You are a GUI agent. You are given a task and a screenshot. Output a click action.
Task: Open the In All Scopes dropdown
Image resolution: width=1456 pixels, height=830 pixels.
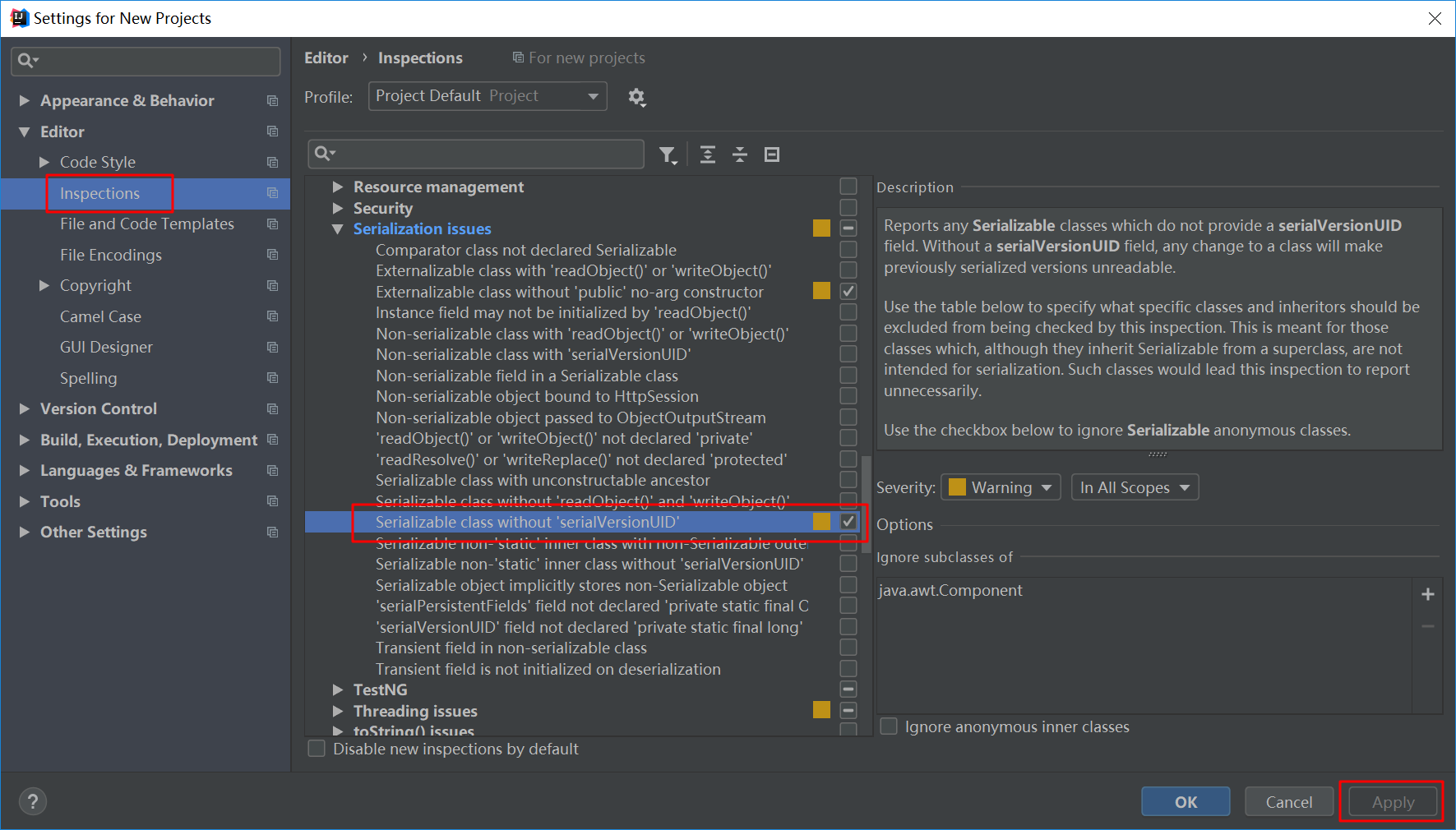click(x=1135, y=487)
